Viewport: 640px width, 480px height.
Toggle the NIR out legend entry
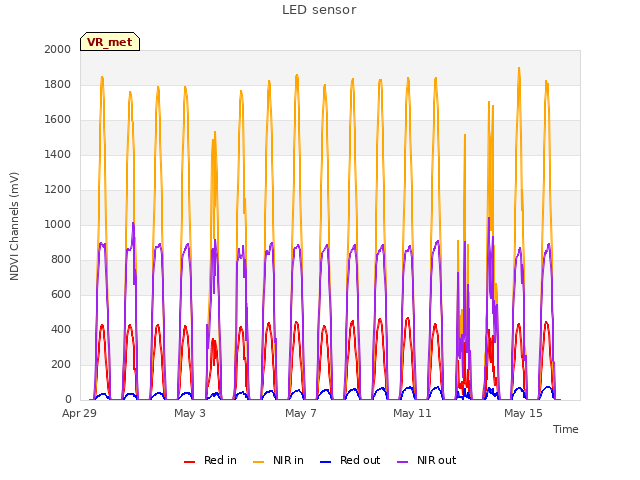[x=427, y=460]
